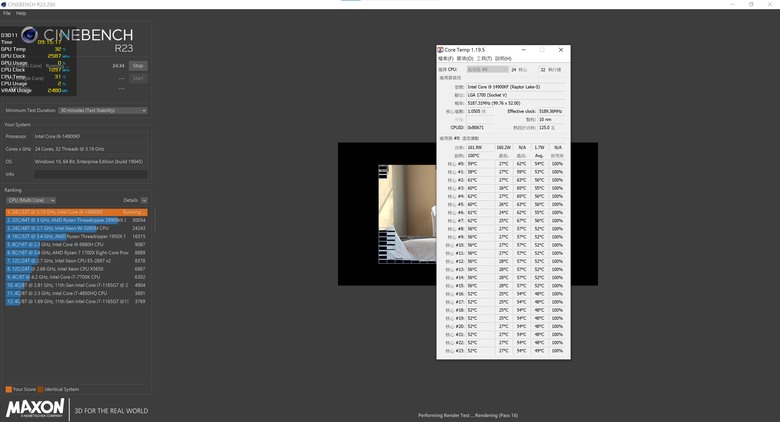Open the Help menu in Cinebench
Image resolution: width=780 pixels, height=422 pixels.
pyautogui.click(x=21, y=13)
